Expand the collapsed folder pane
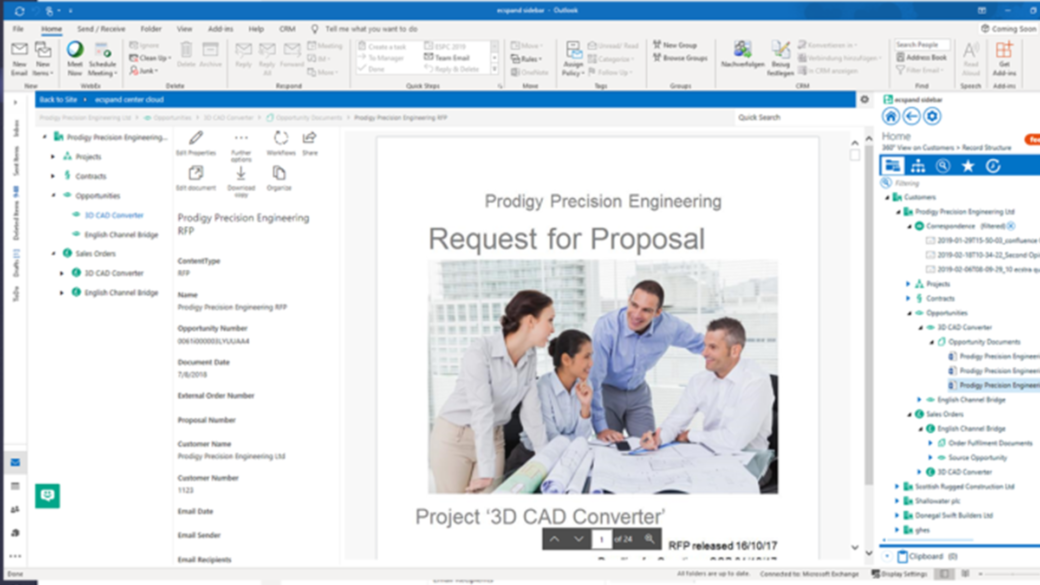 (15, 103)
